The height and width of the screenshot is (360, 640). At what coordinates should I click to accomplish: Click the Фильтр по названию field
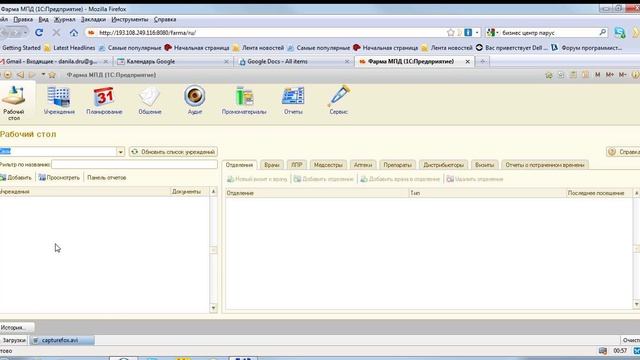[134, 164]
